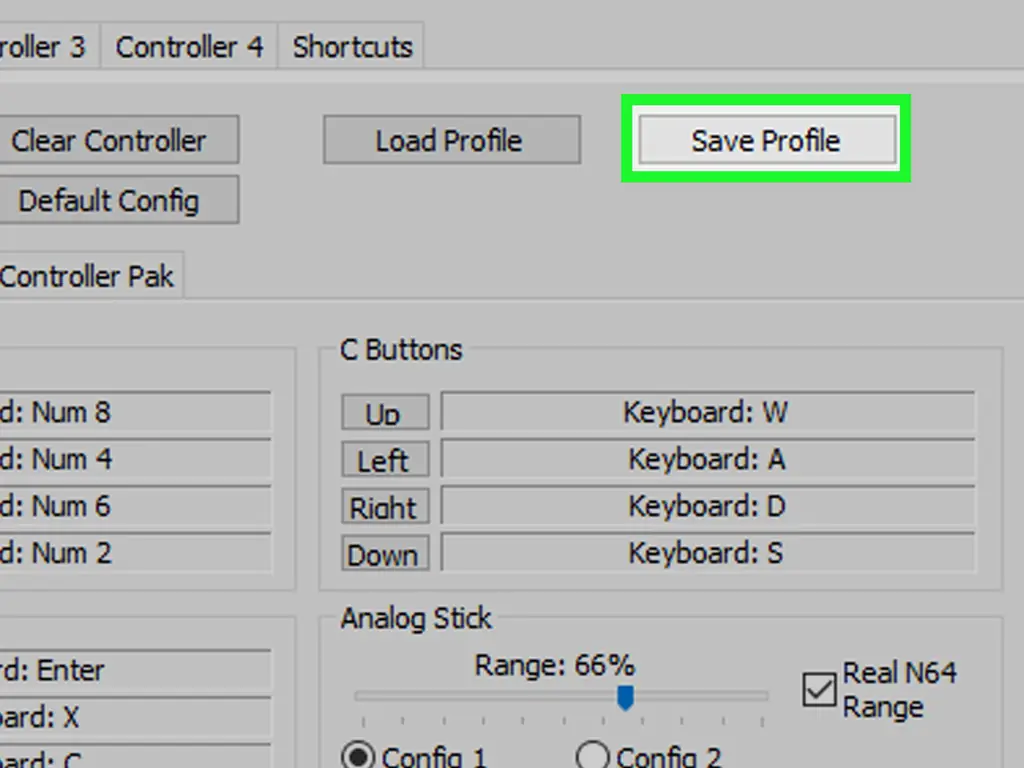
Task: Click the Keyboard: W mapping field
Action: pos(707,412)
